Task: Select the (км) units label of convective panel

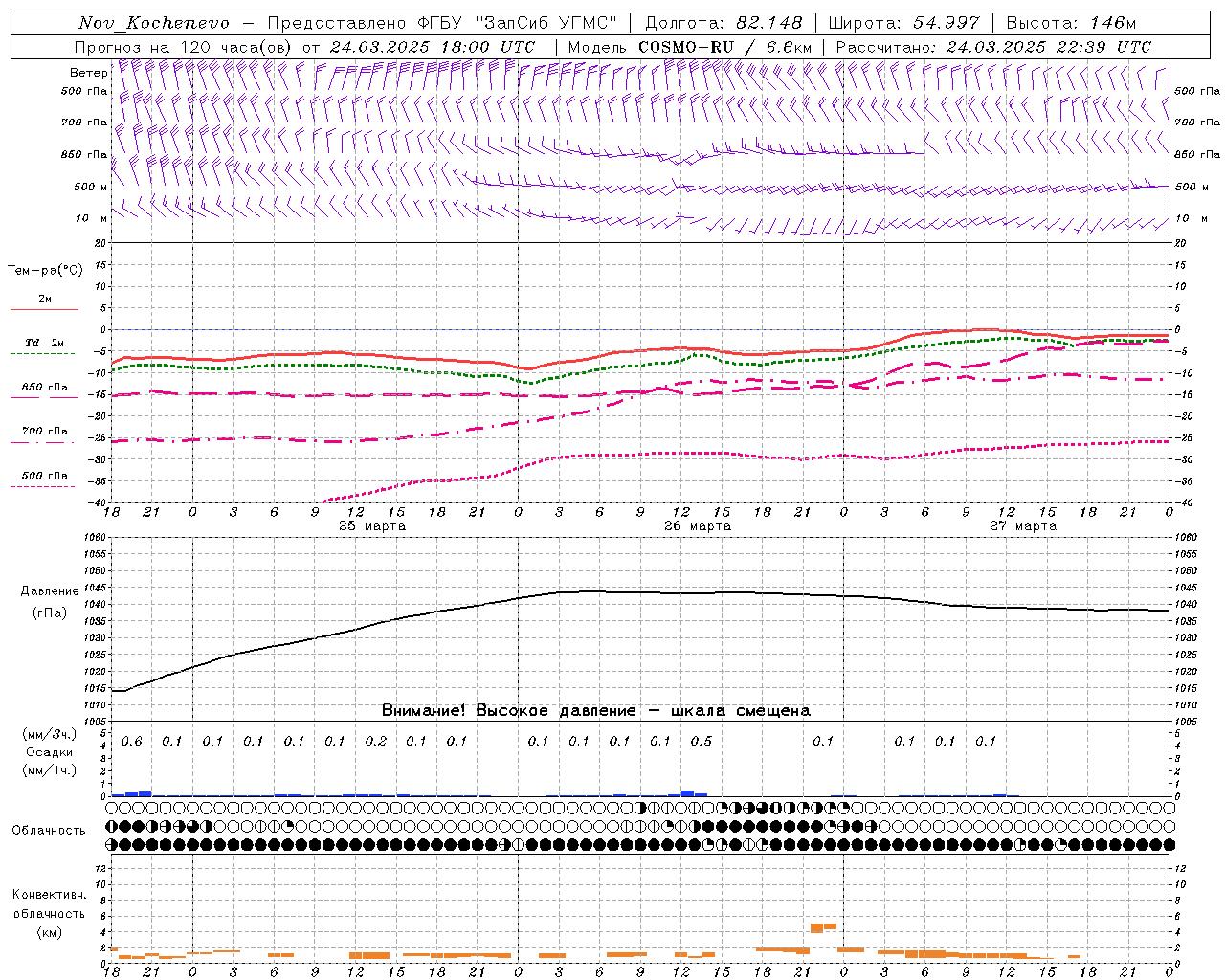Action: [49, 932]
